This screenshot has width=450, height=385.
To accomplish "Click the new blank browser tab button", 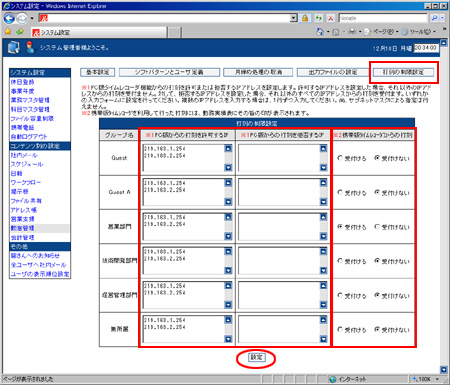I will pyautogui.click(x=174, y=33).
